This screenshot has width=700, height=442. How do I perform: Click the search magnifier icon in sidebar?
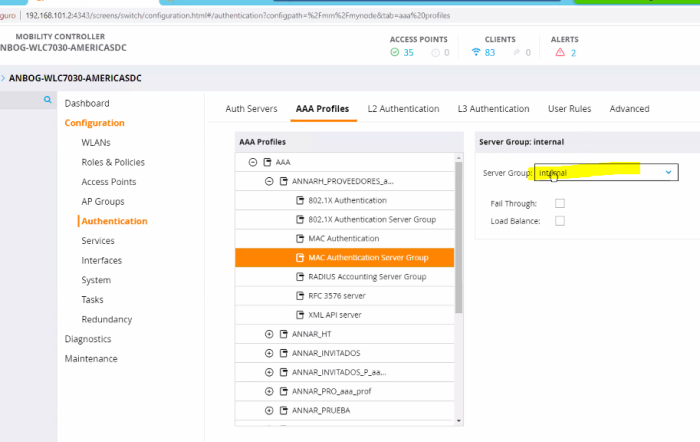pos(47,100)
